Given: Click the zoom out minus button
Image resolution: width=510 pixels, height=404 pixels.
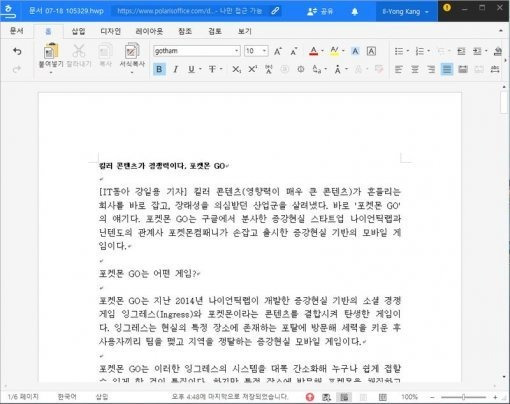Looking at the screenshot, I should click(432, 397).
